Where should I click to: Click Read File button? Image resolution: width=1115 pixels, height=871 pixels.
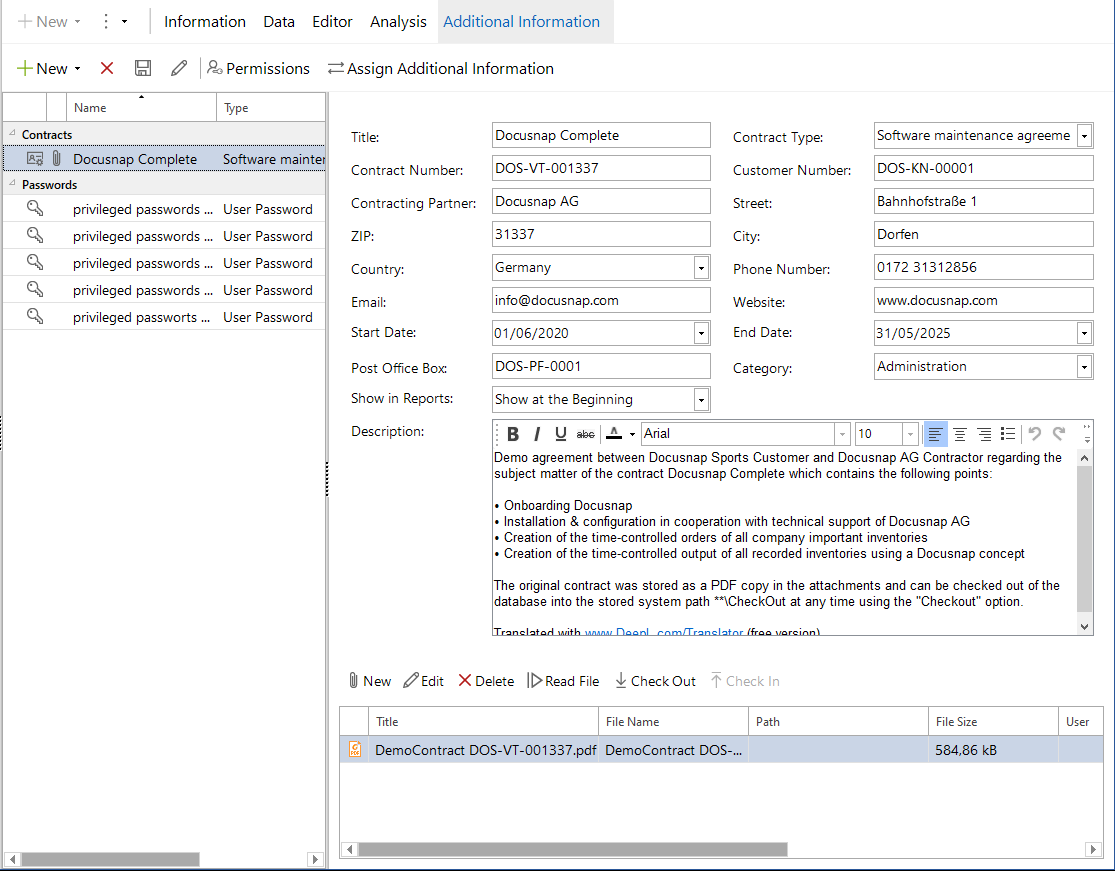[564, 681]
